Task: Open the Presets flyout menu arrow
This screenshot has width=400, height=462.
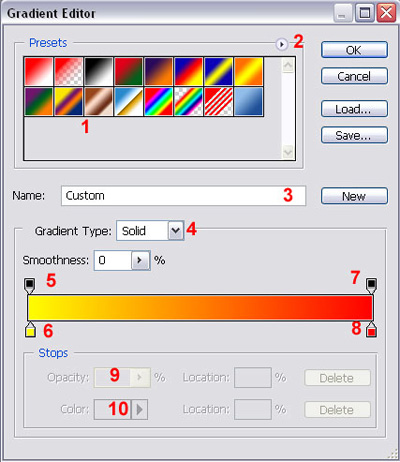Action: pos(282,44)
